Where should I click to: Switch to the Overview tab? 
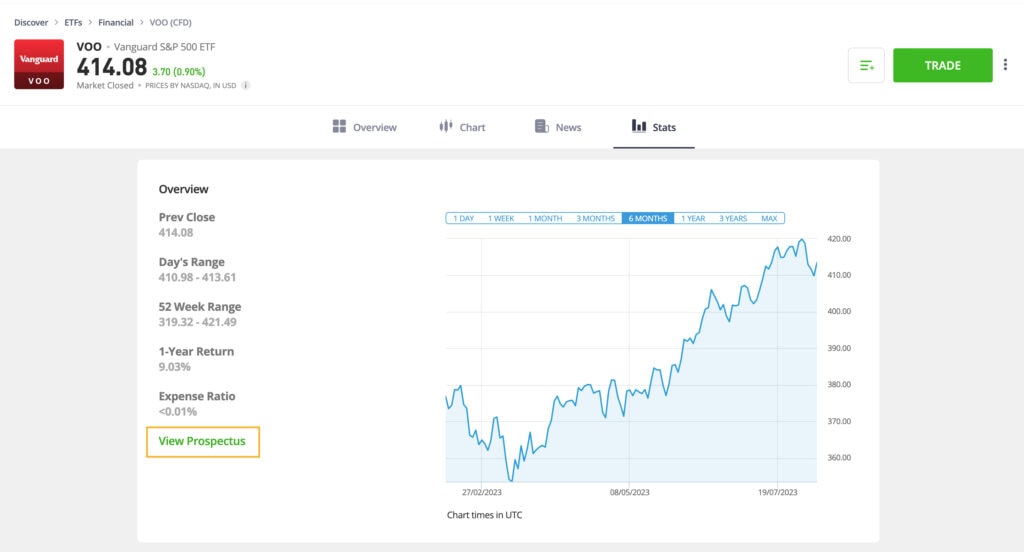(x=364, y=127)
